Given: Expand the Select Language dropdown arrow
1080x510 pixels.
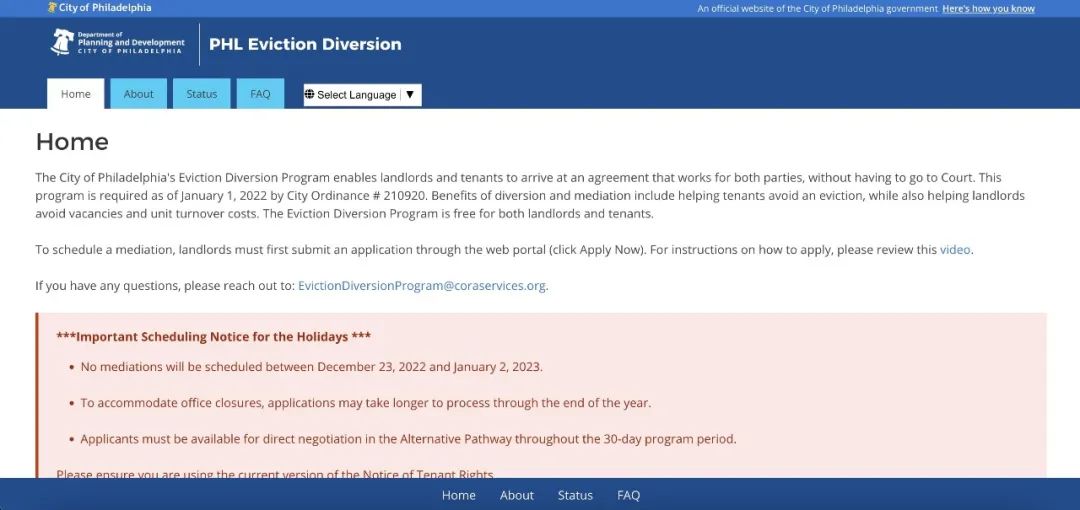Looking at the screenshot, I should pyautogui.click(x=410, y=94).
